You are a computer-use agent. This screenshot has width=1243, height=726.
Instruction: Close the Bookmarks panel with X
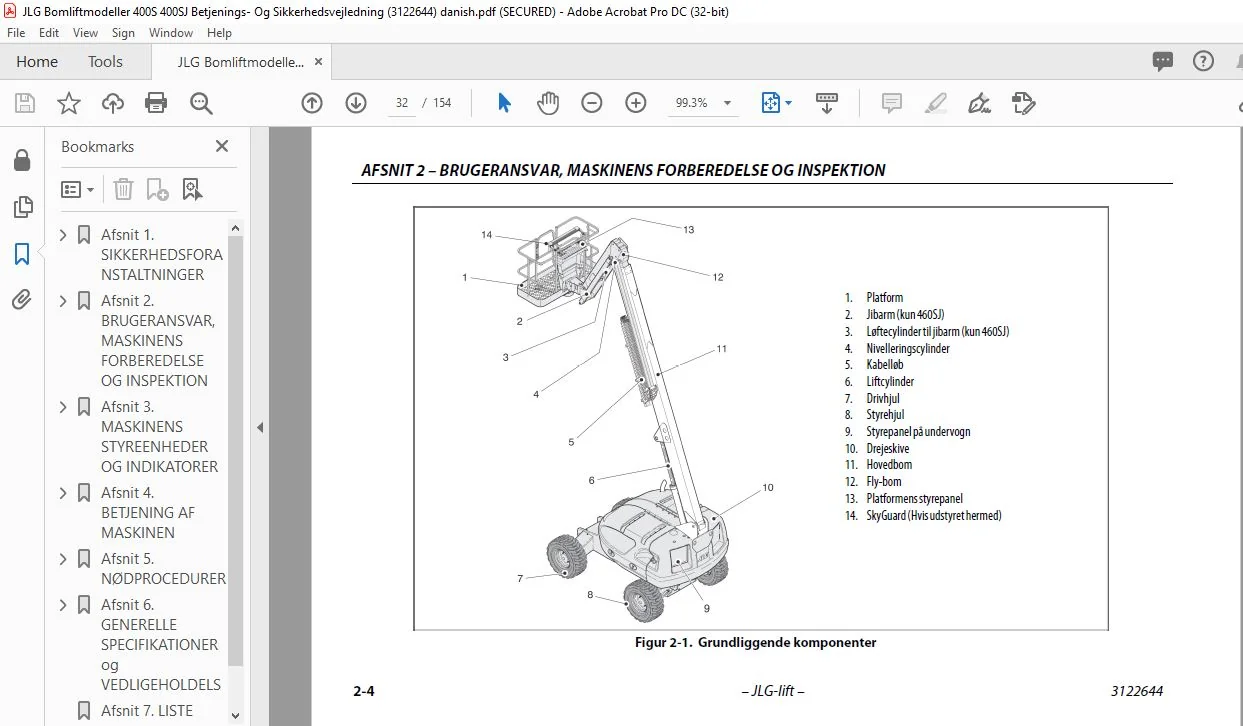tap(222, 146)
